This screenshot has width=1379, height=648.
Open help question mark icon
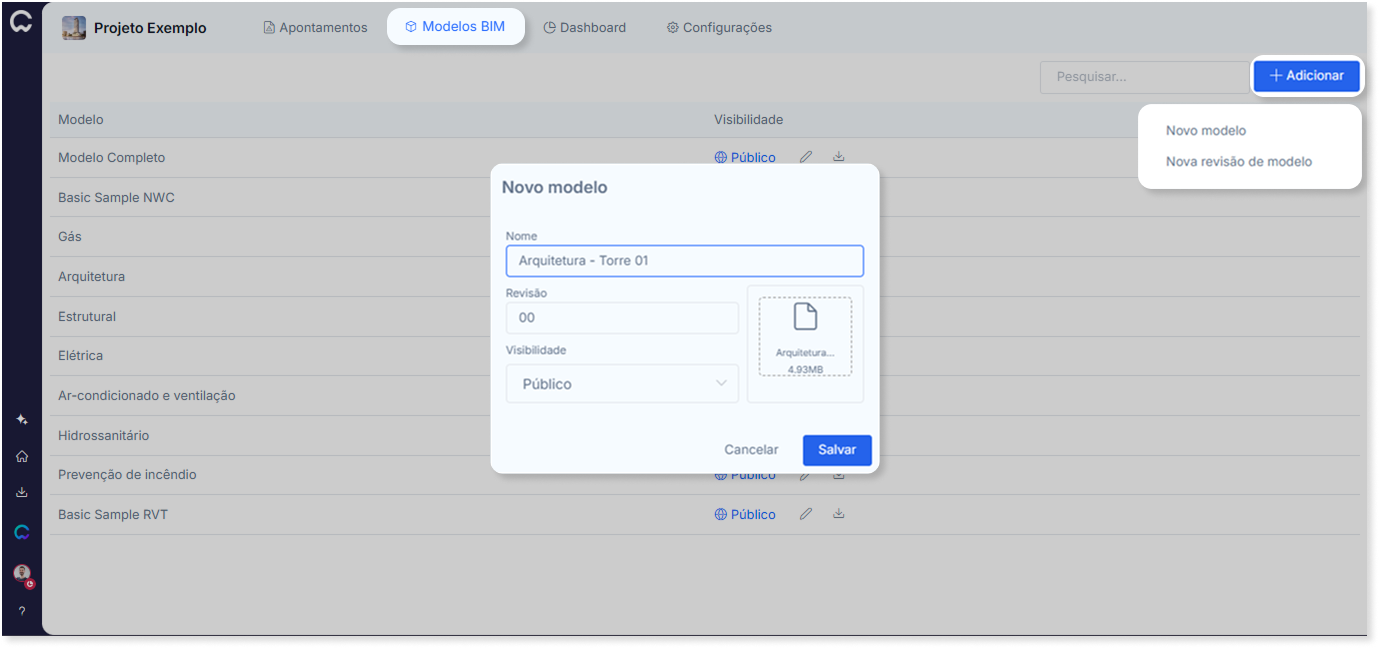tap(22, 611)
